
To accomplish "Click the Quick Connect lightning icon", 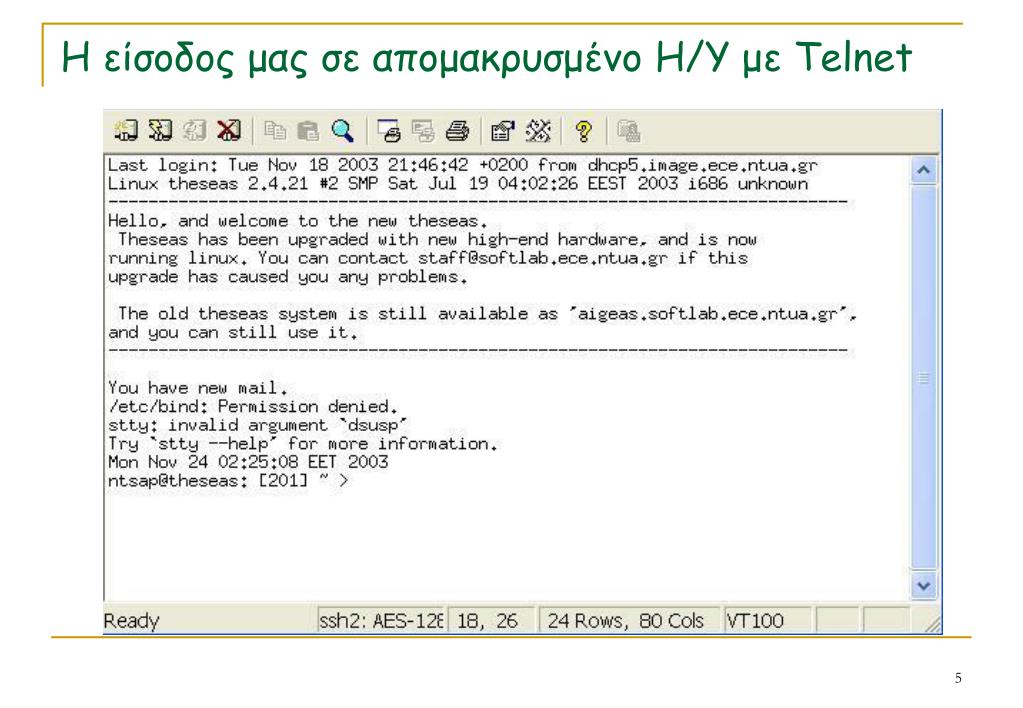I will 160,131.
